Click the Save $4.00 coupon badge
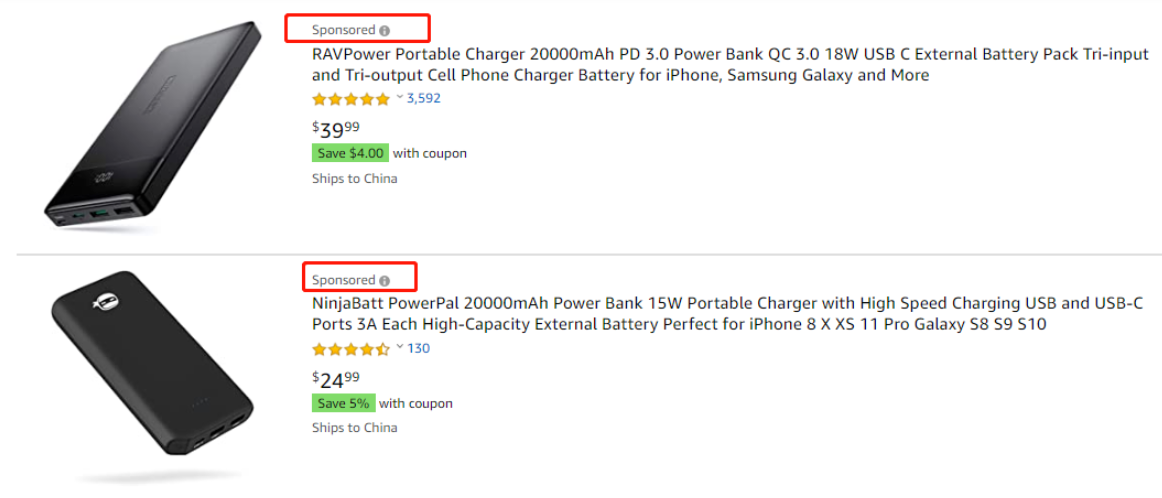1162x498 pixels. (350, 153)
